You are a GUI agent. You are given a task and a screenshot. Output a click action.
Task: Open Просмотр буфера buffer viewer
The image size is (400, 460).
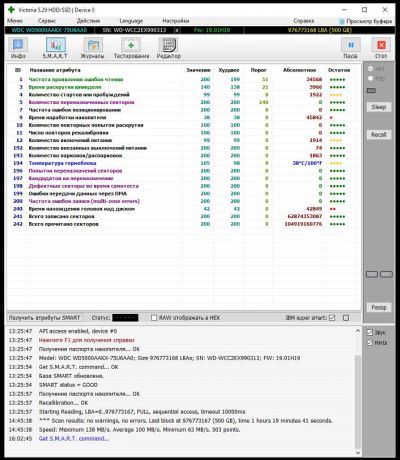[365, 21]
